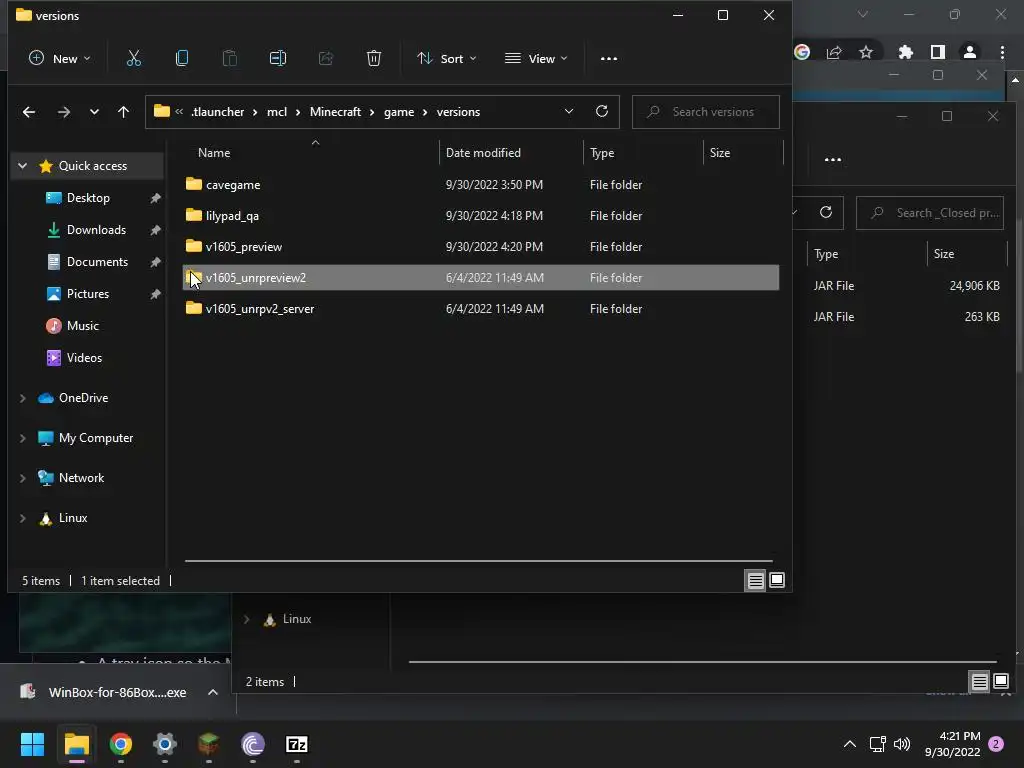This screenshot has width=1024, height=768.
Task: Open the clock and date panel
Action: point(952,744)
